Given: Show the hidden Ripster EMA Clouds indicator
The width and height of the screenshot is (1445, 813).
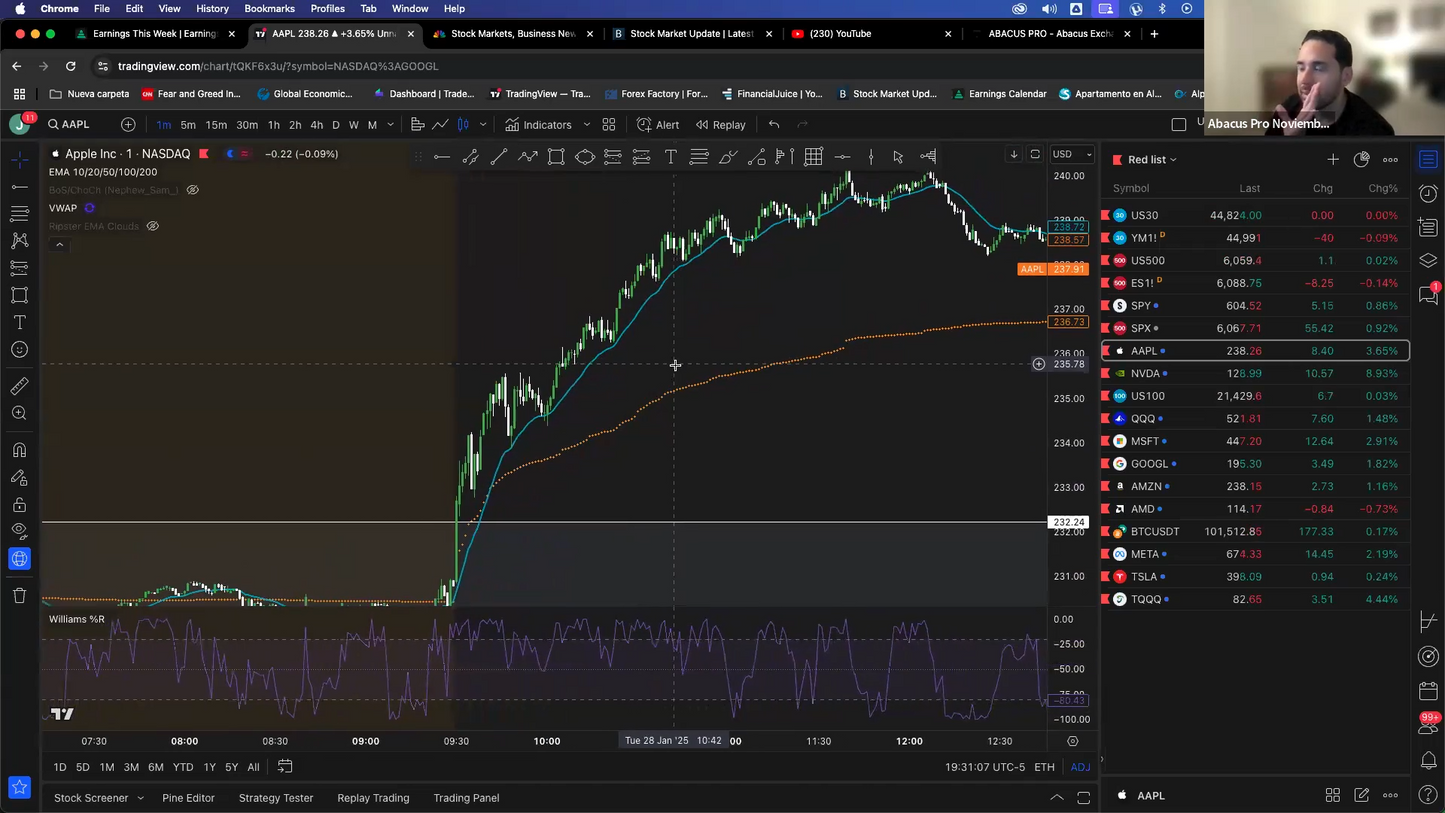Looking at the screenshot, I should point(153,226).
